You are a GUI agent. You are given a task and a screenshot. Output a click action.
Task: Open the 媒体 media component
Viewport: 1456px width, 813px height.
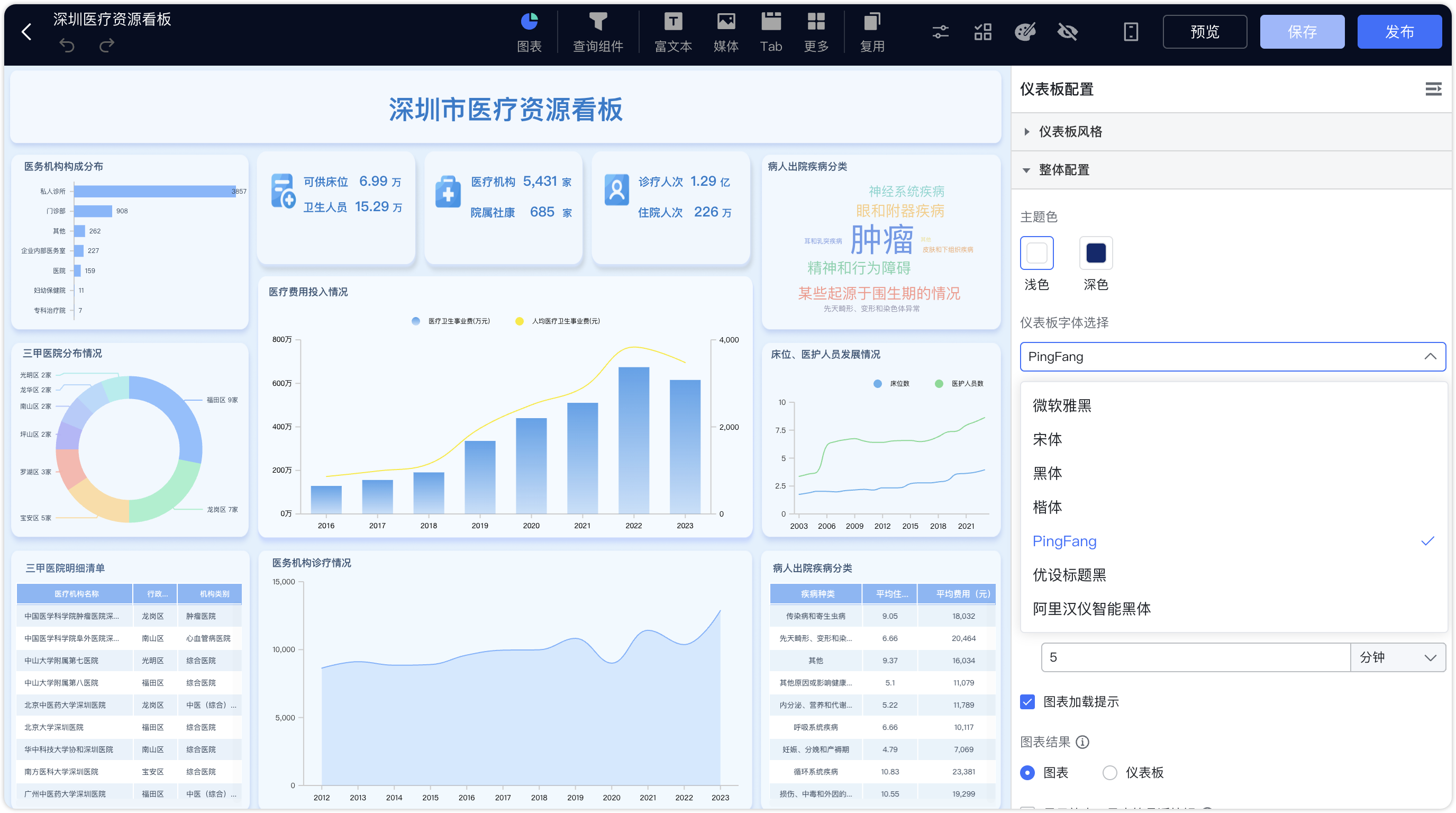click(x=726, y=32)
